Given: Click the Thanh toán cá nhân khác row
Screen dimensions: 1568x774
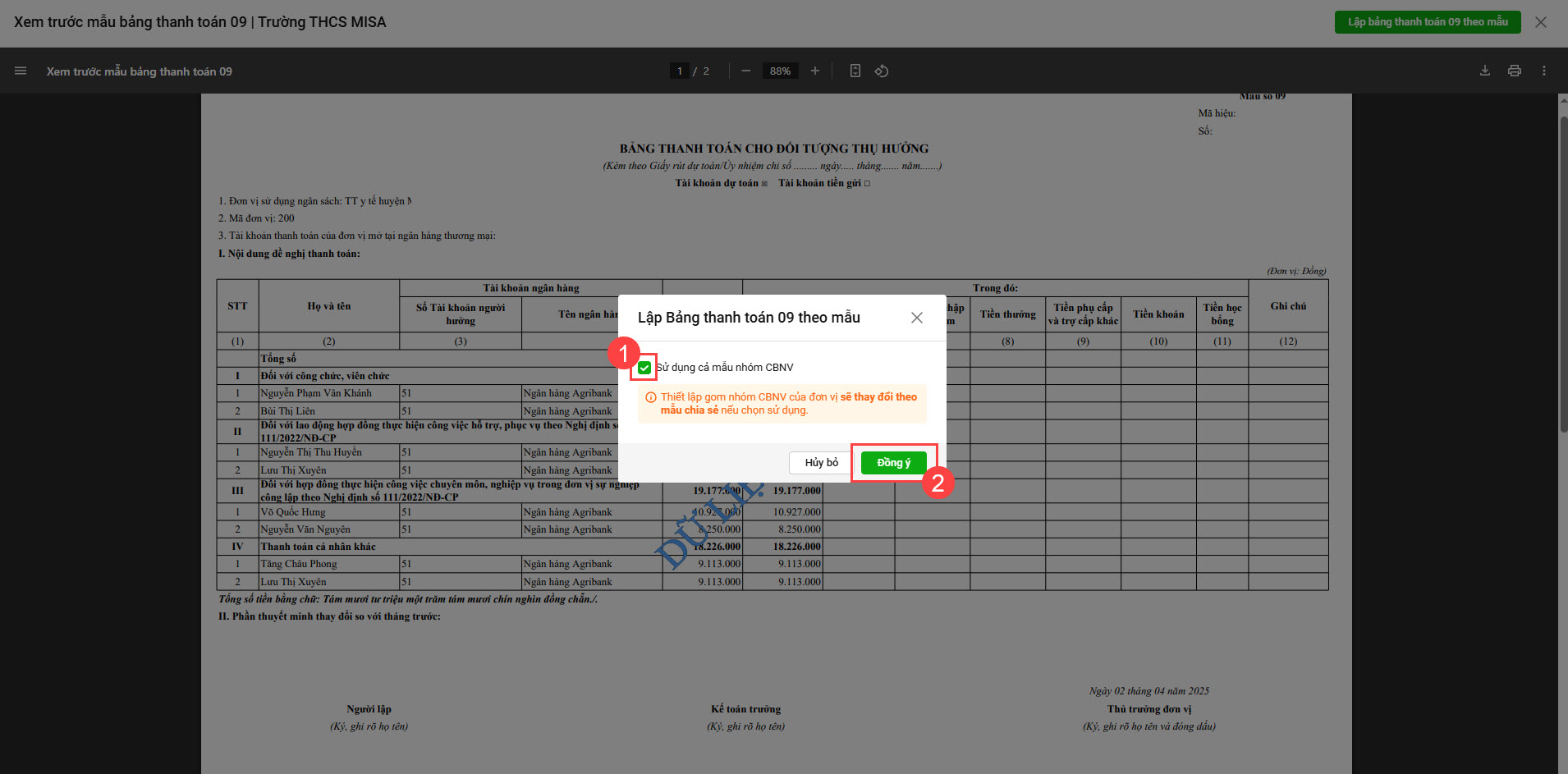Looking at the screenshot, I should click(319, 547).
